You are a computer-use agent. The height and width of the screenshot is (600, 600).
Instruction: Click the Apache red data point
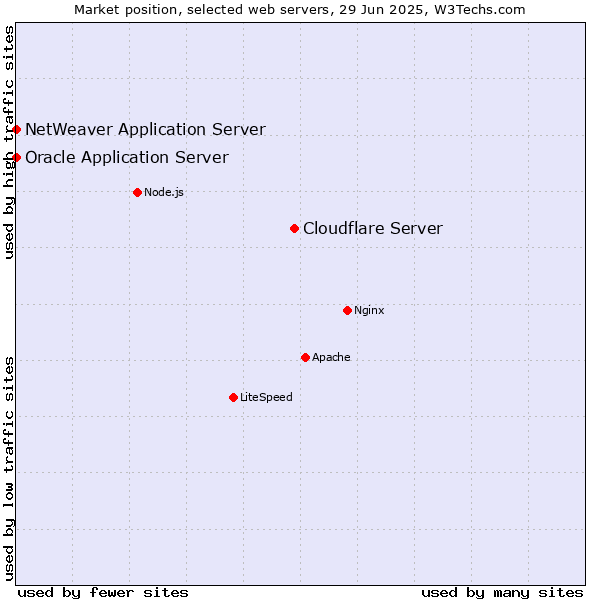305,358
